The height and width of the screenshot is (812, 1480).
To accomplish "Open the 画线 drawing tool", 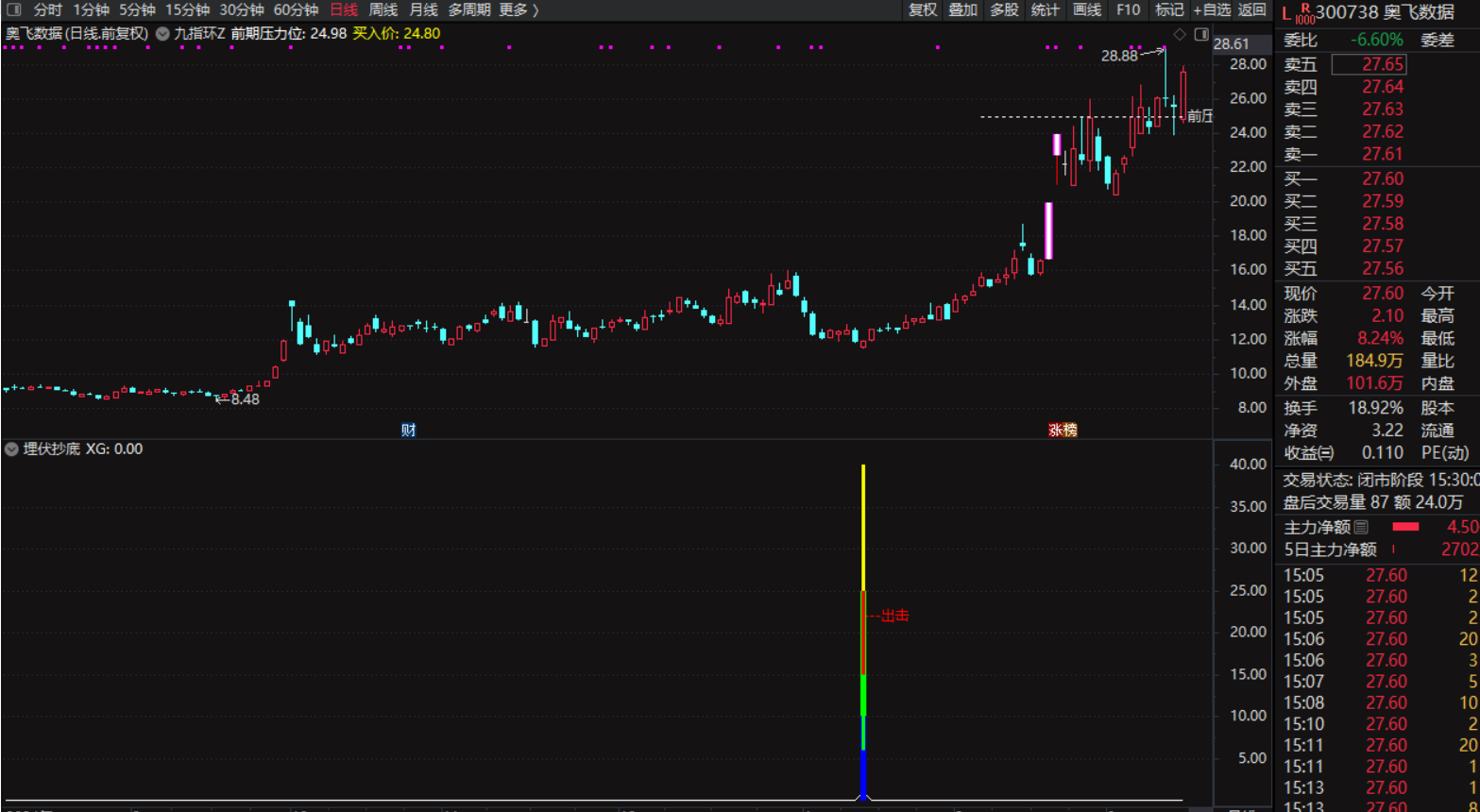I will click(1087, 10).
